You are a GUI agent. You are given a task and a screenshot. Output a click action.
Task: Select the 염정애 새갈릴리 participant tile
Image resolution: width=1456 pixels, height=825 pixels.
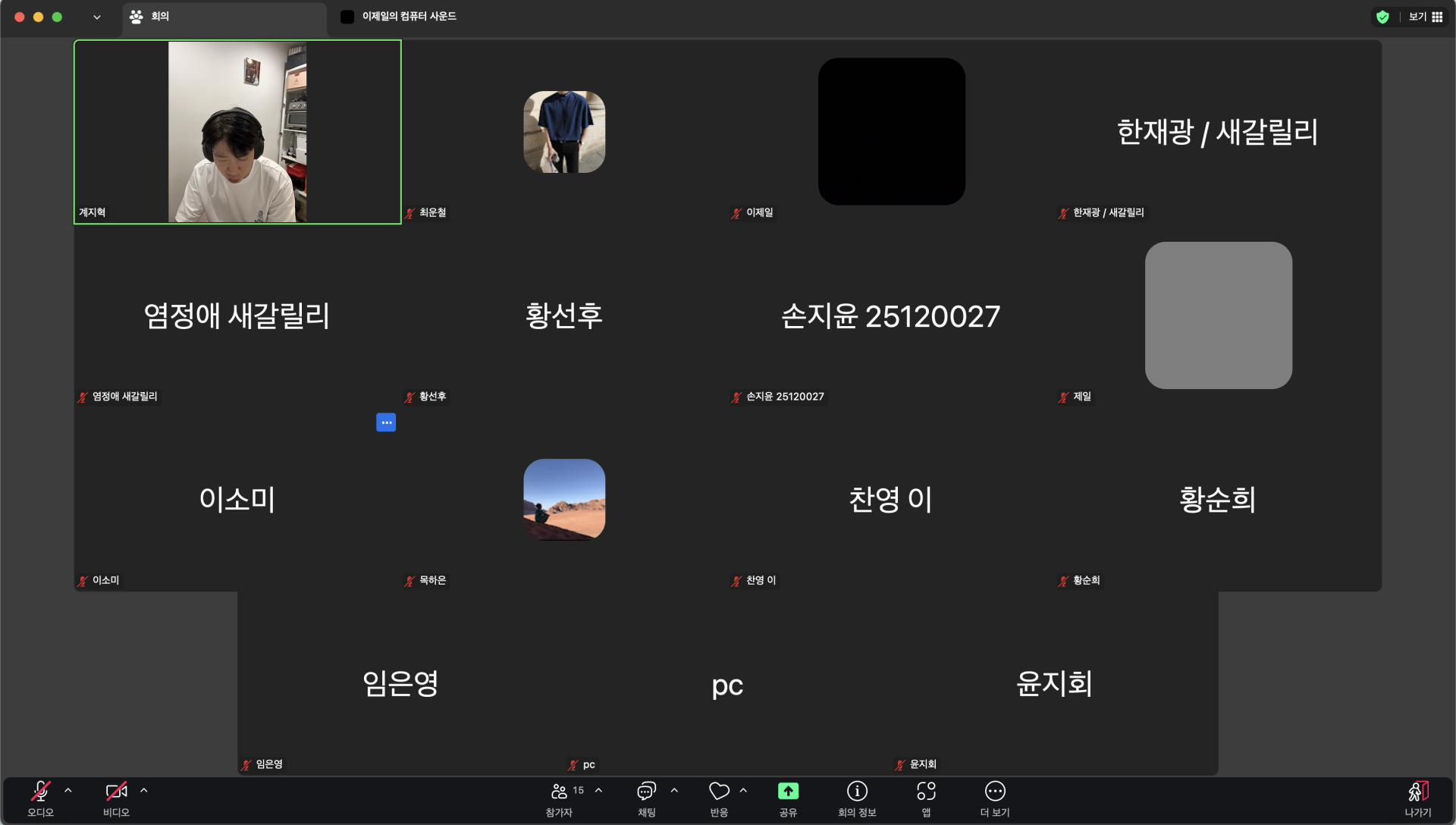tap(237, 315)
